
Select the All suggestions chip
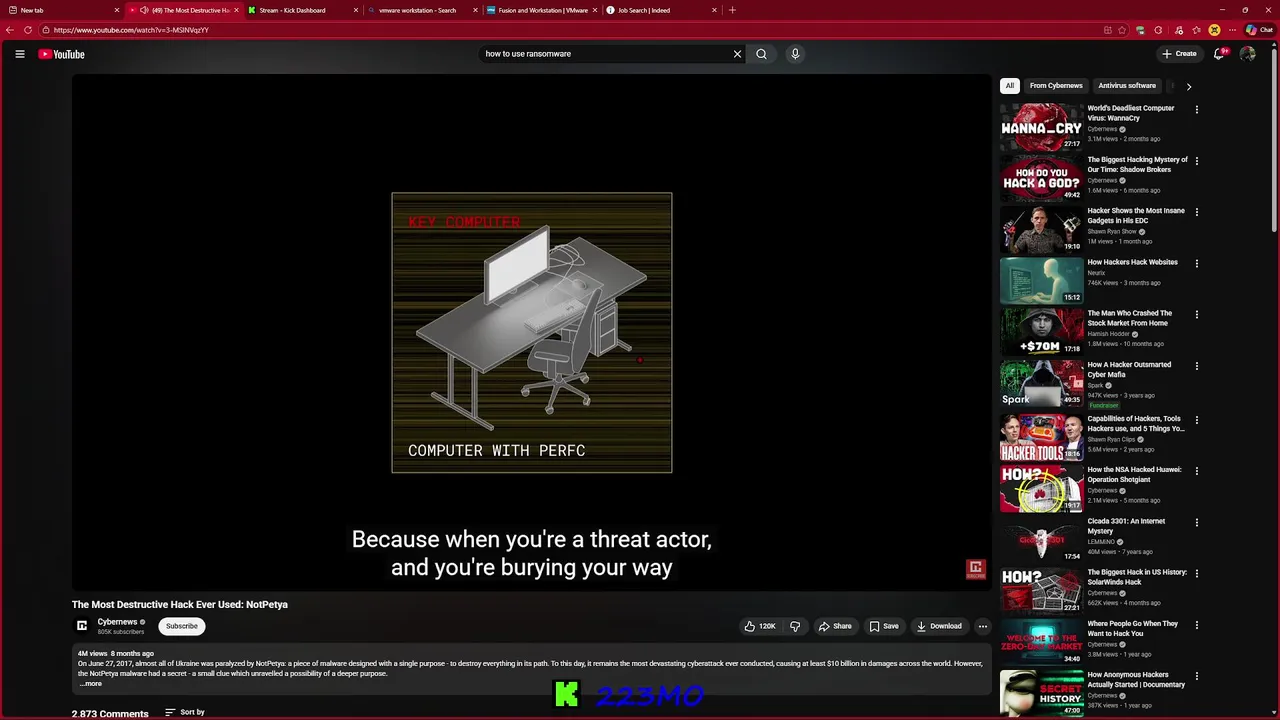[1010, 86]
